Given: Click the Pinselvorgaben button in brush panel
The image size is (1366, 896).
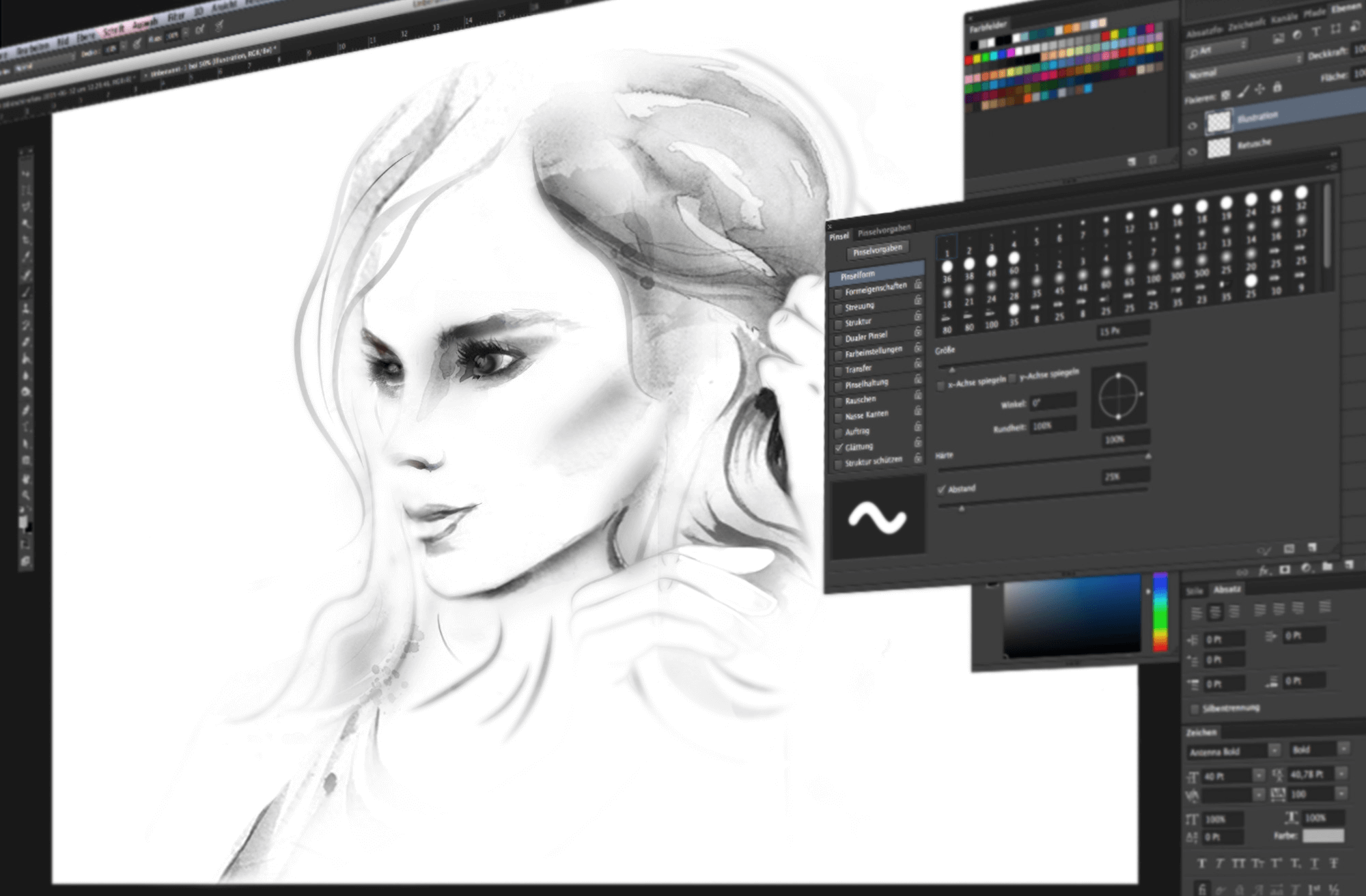Looking at the screenshot, I should coord(878,250).
